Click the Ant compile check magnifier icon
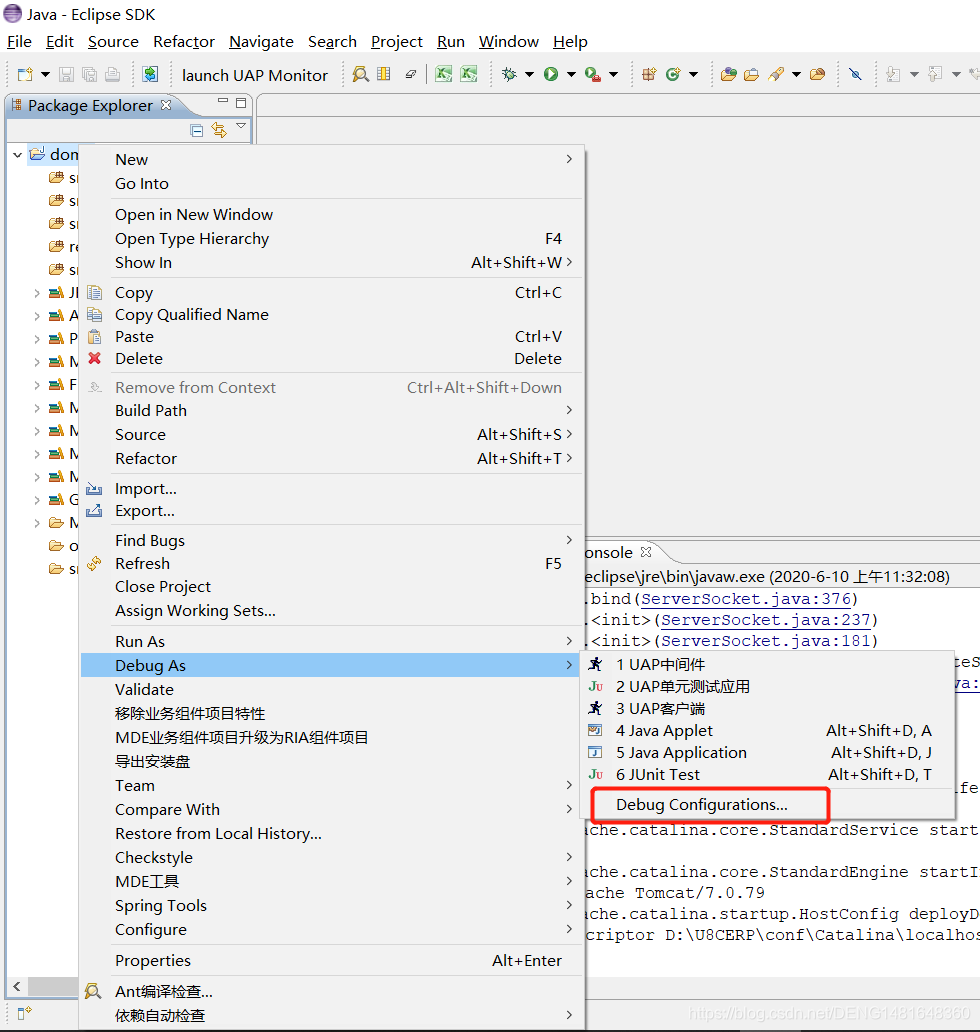Screen dimensions: 980x1032 (x=93, y=991)
